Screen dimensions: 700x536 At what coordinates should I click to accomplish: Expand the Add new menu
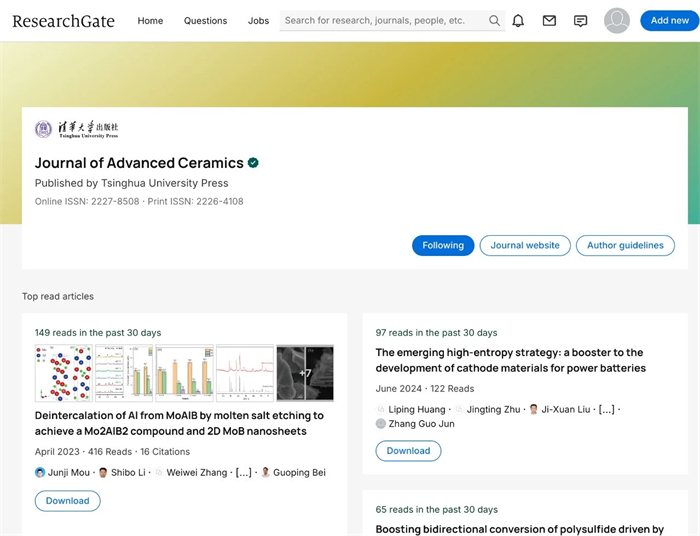coord(669,20)
